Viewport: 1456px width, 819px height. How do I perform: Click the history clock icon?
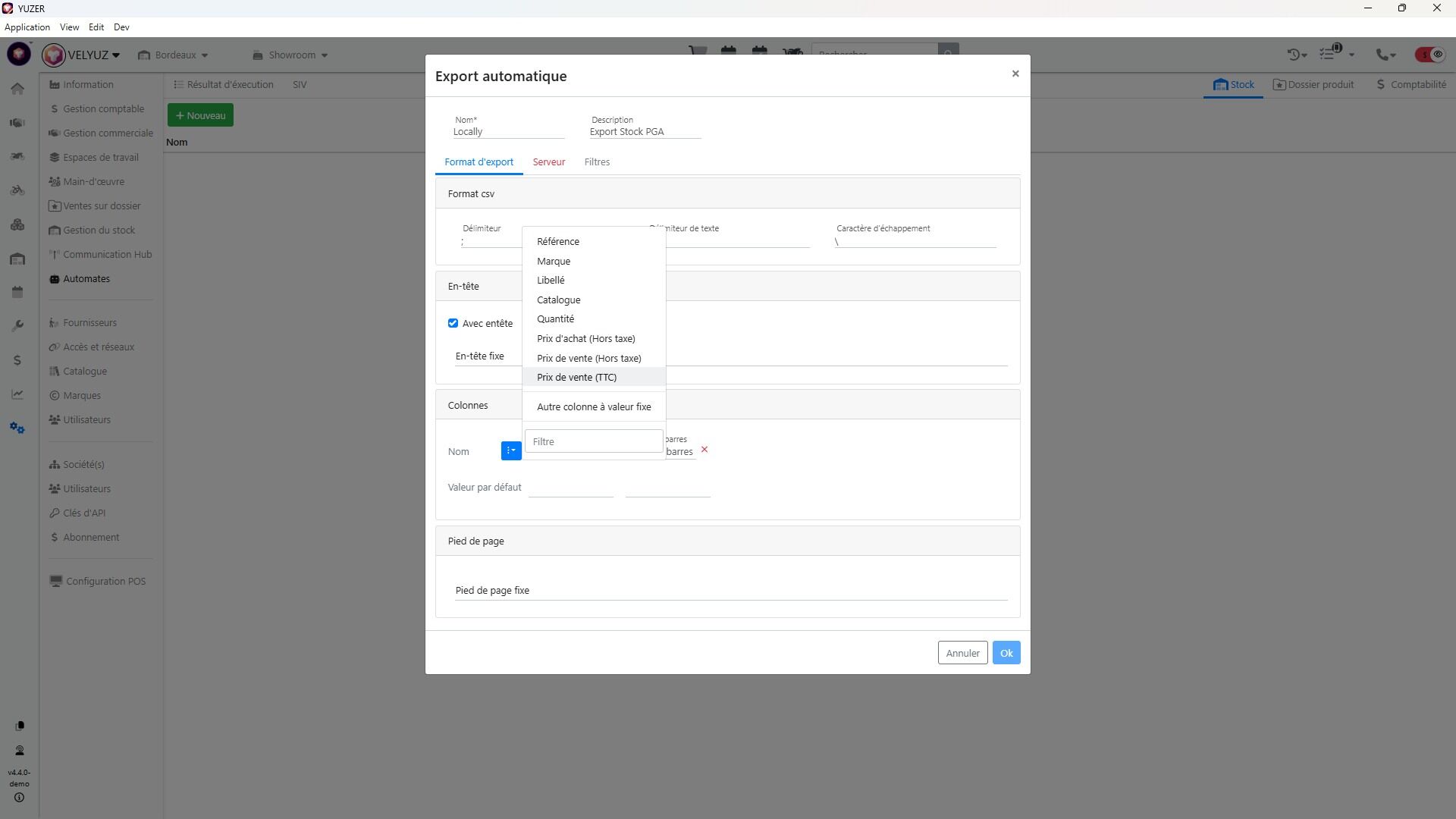point(1295,55)
